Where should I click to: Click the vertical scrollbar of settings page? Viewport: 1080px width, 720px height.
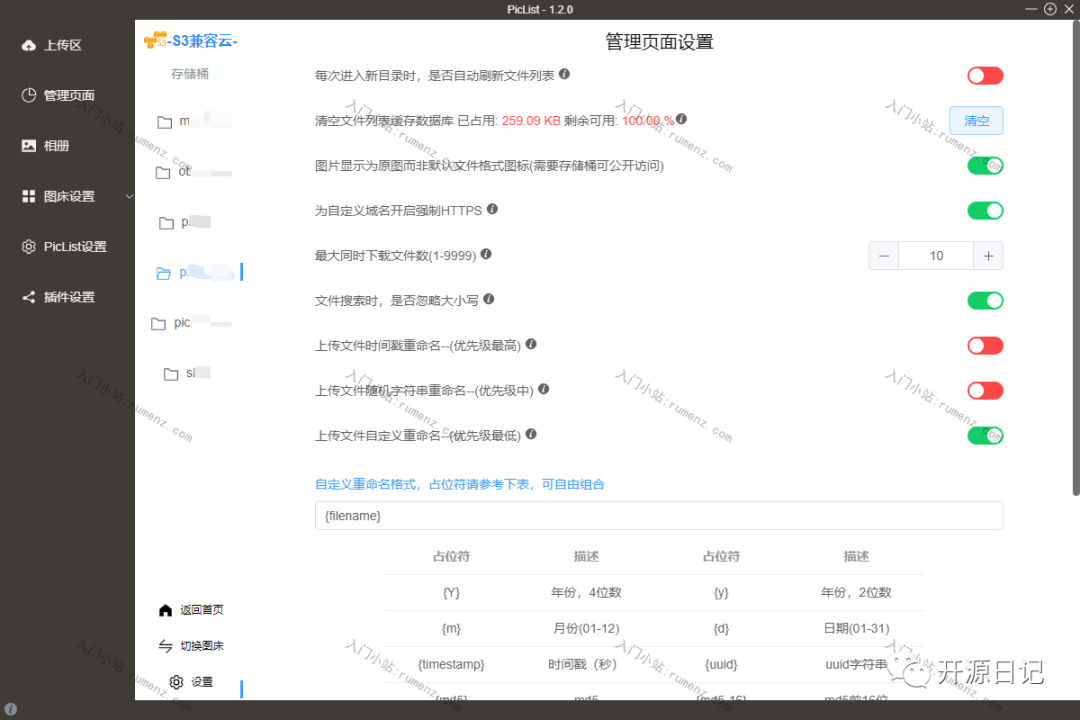(1076, 258)
